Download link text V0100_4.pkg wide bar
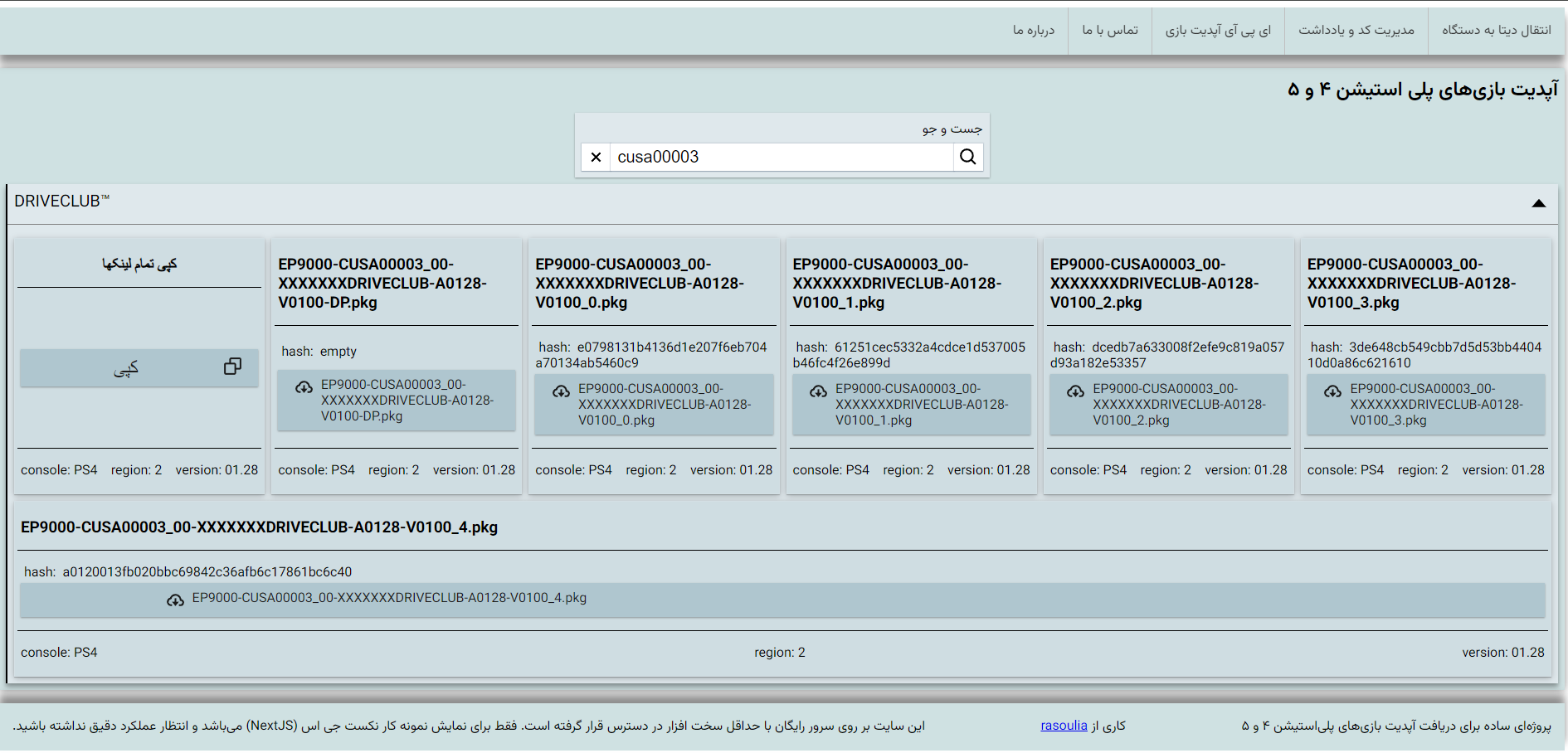Image resolution: width=1568 pixels, height=753 pixels. point(782,600)
